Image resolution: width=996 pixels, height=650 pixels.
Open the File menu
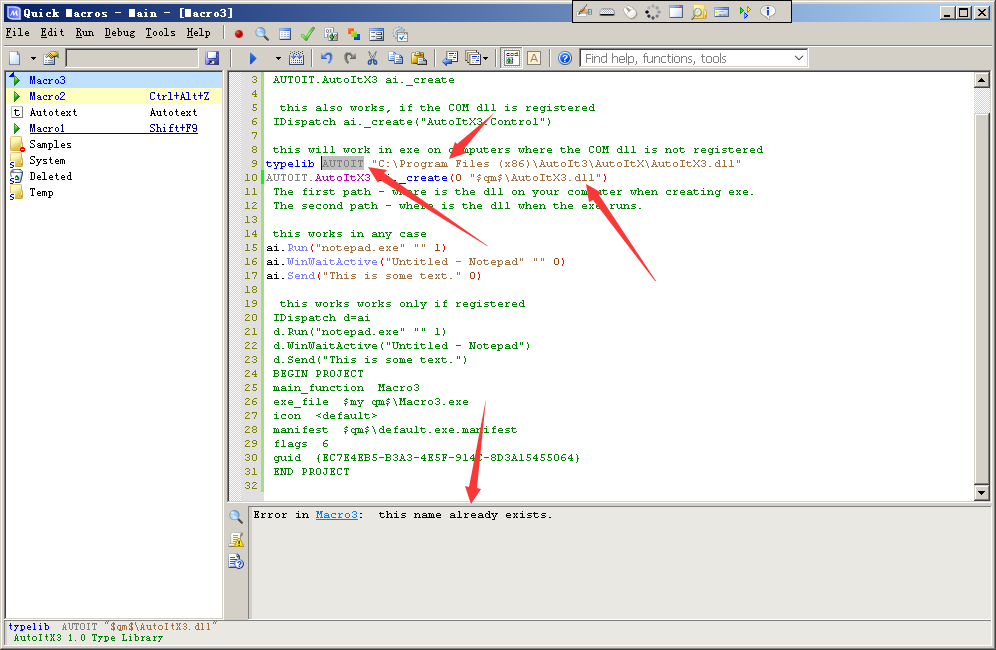click(17, 32)
